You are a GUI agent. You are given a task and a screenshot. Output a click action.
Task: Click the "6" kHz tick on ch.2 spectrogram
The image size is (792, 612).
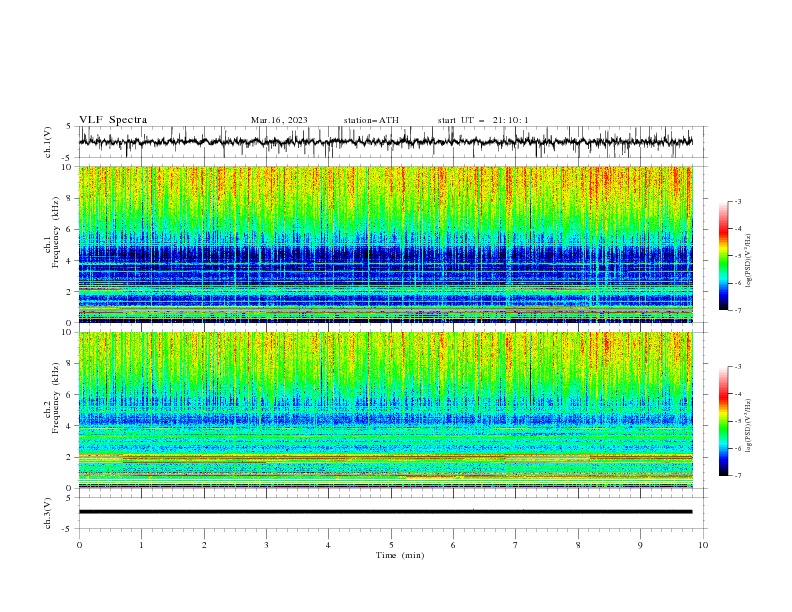point(69,395)
